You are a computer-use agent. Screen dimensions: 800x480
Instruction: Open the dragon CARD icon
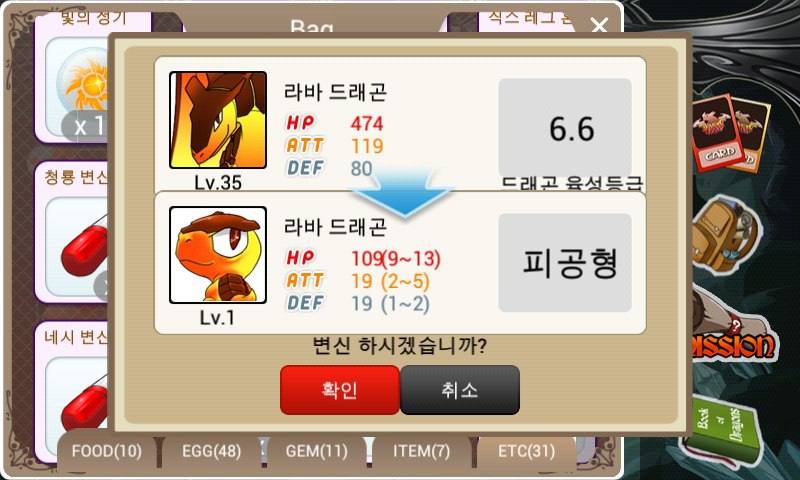[x=731, y=133]
